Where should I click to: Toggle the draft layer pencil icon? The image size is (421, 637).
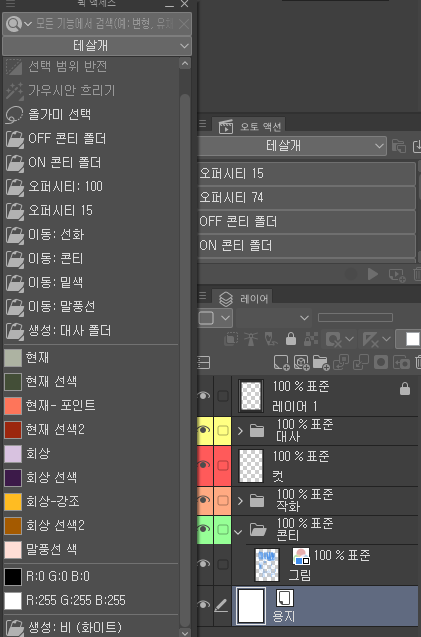[x=271, y=339]
